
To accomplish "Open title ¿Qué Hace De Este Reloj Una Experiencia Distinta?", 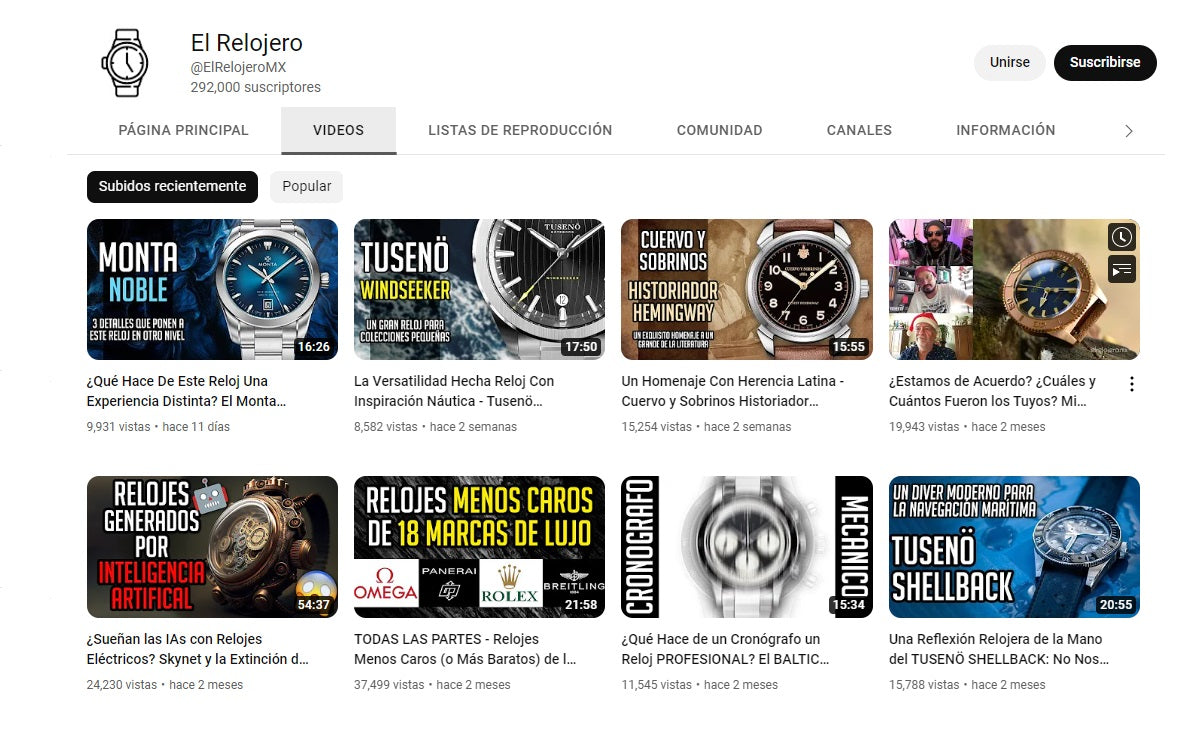I will 186,391.
